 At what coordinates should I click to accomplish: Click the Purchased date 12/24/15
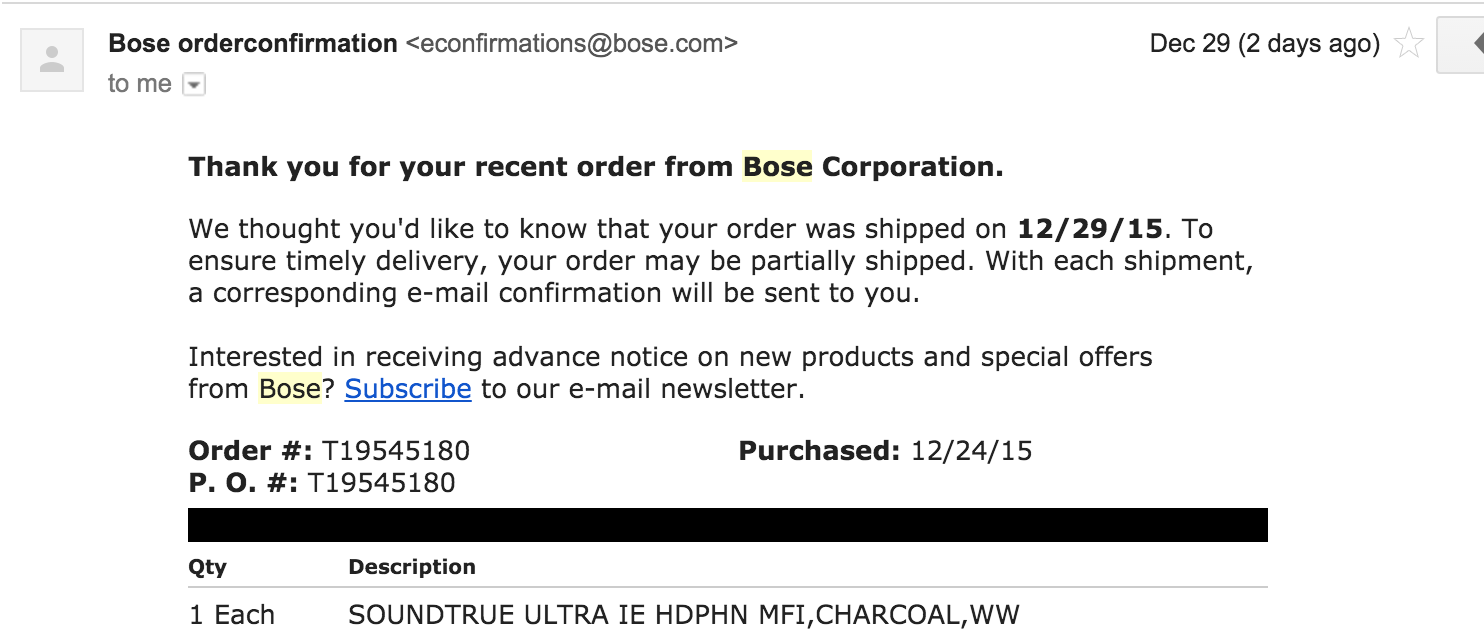click(x=971, y=451)
